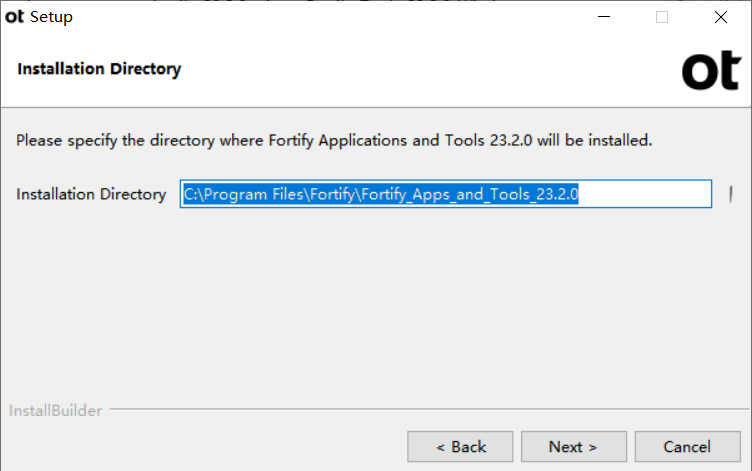Click the bold Installation Directory heading
Viewport: 752px width, 471px height.
pos(99,69)
